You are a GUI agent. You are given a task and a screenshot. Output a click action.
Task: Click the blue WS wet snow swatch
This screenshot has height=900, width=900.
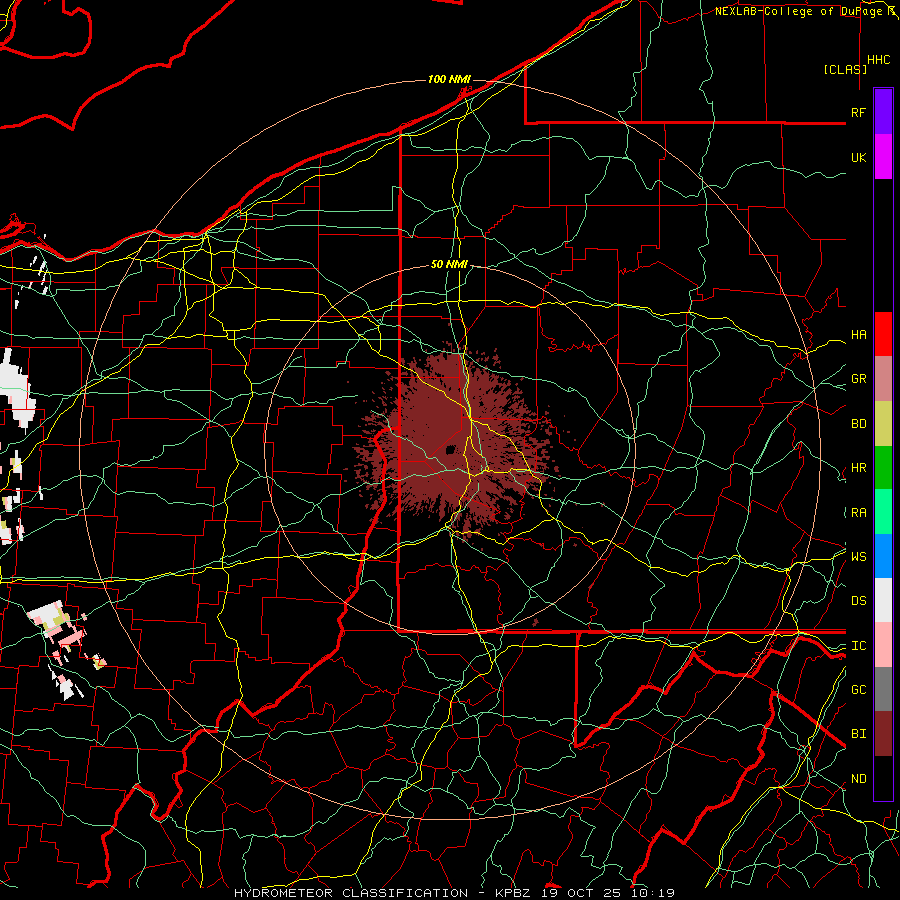883,556
